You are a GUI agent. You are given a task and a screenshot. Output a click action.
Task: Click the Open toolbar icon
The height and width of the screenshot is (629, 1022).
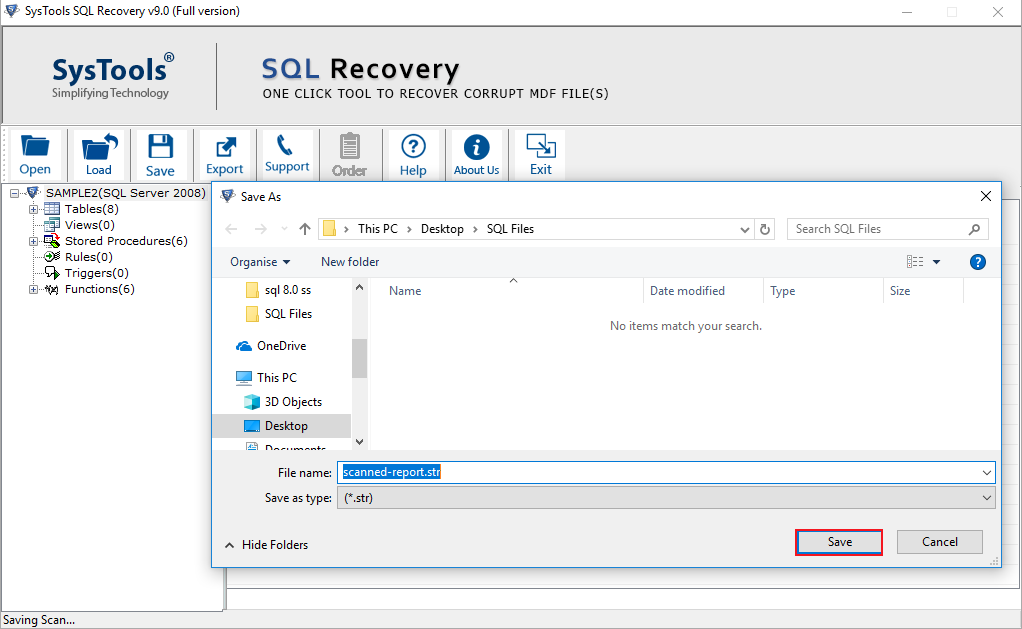35,154
